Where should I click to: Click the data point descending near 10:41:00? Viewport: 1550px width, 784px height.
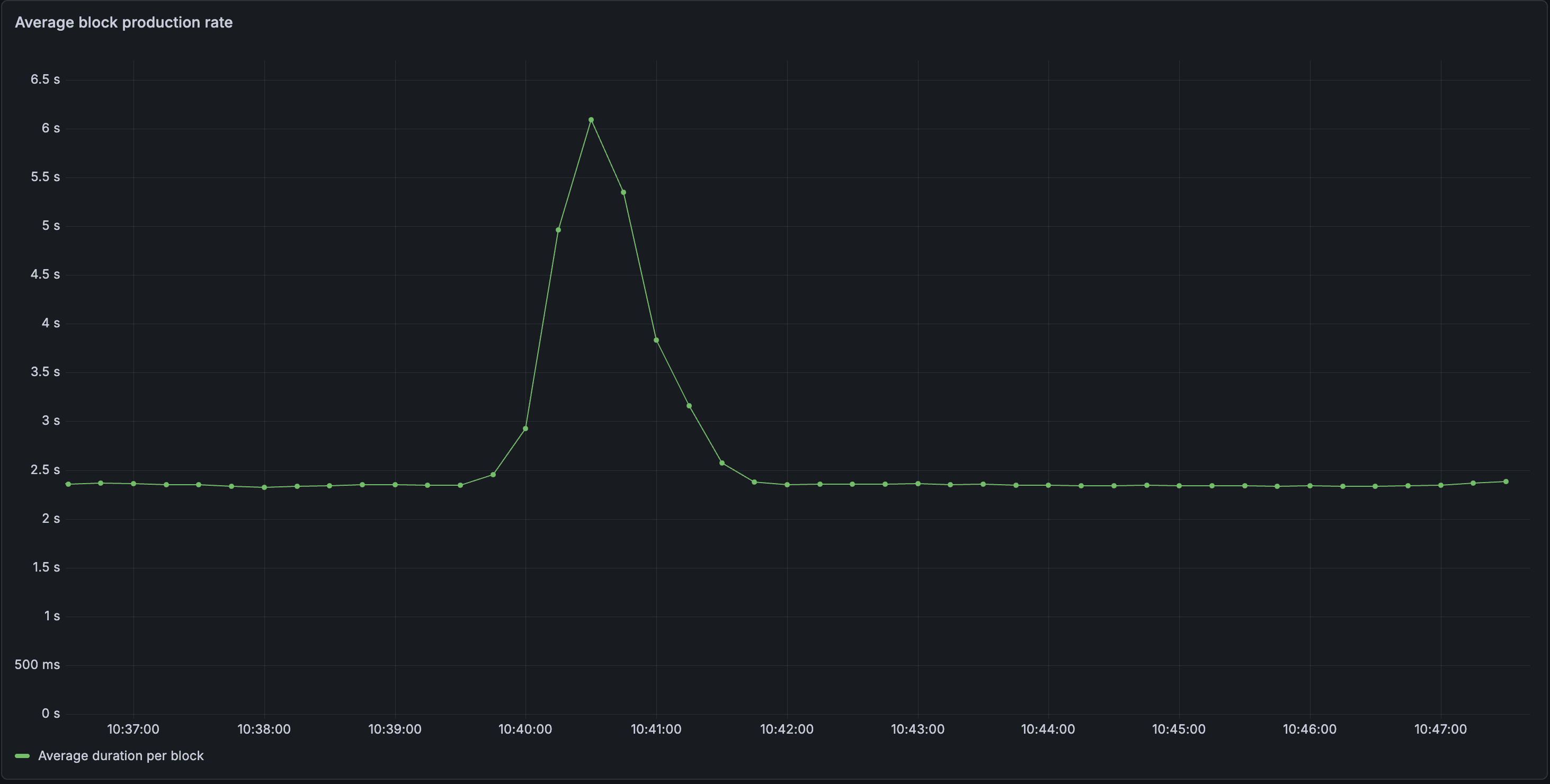[x=656, y=340]
